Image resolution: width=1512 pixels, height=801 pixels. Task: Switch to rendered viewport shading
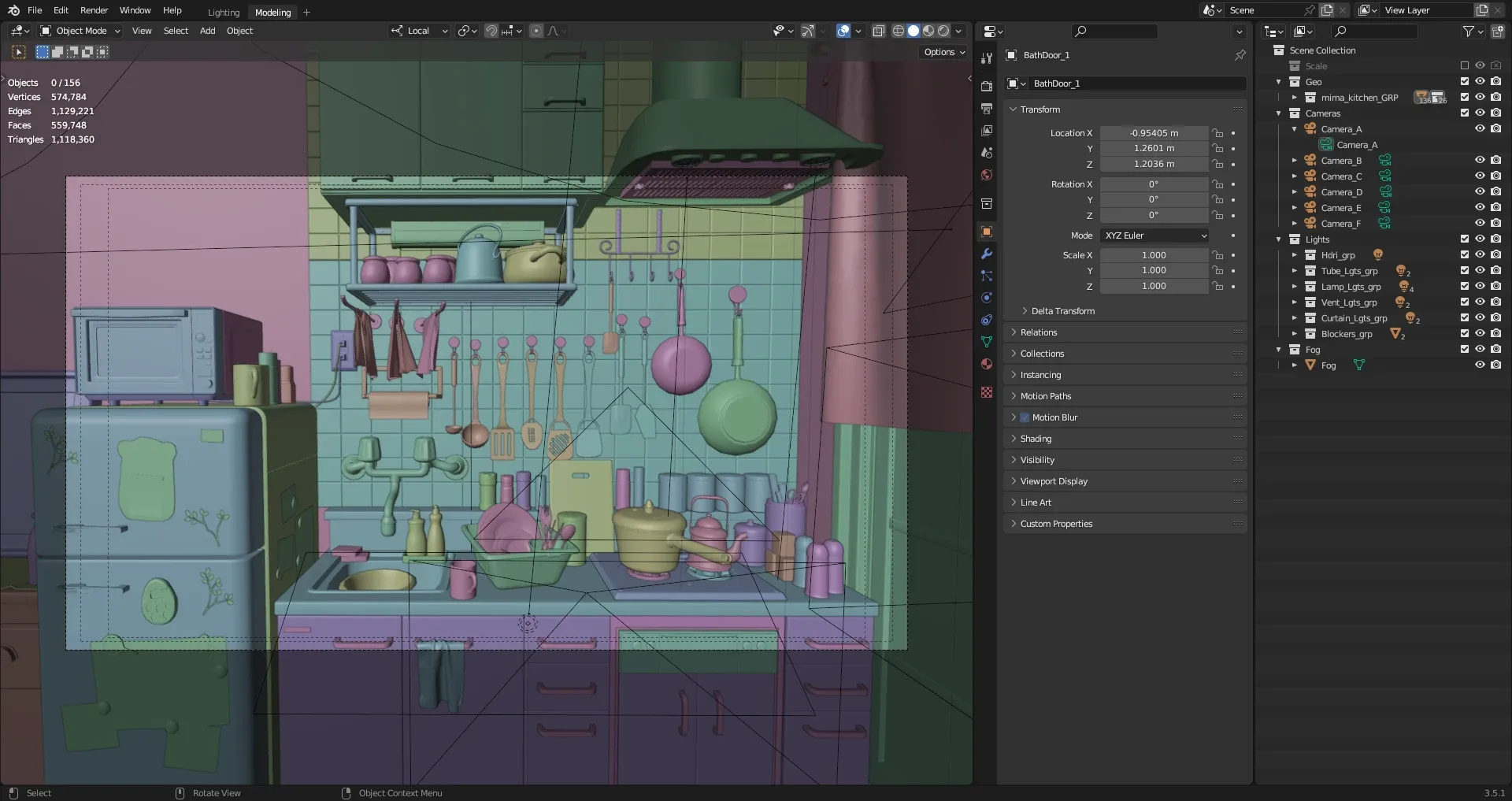tap(943, 31)
